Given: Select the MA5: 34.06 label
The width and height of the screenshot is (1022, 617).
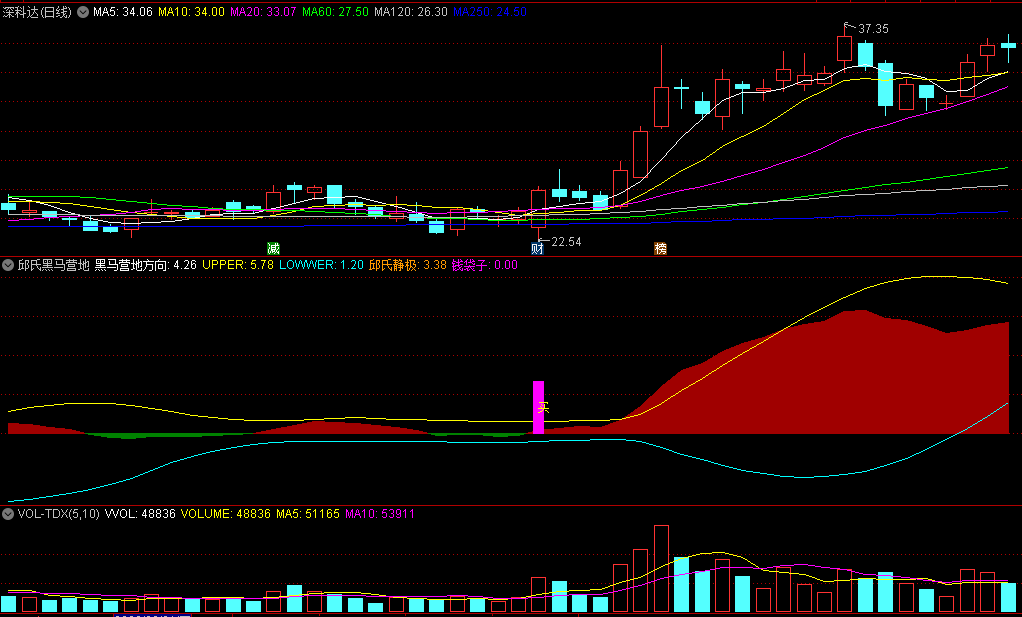Looking at the screenshot, I should [x=123, y=12].
